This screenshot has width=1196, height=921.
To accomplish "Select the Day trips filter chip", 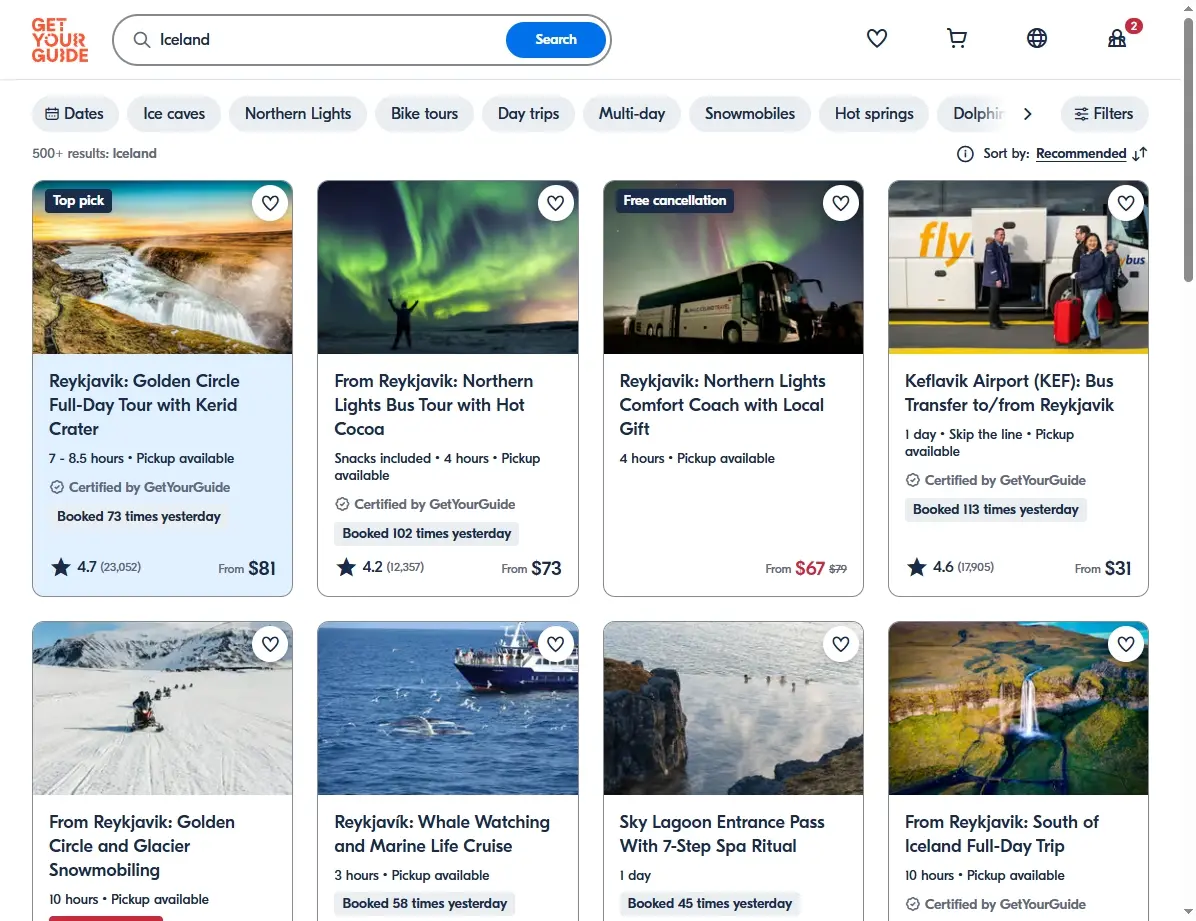I will [529, 114].
